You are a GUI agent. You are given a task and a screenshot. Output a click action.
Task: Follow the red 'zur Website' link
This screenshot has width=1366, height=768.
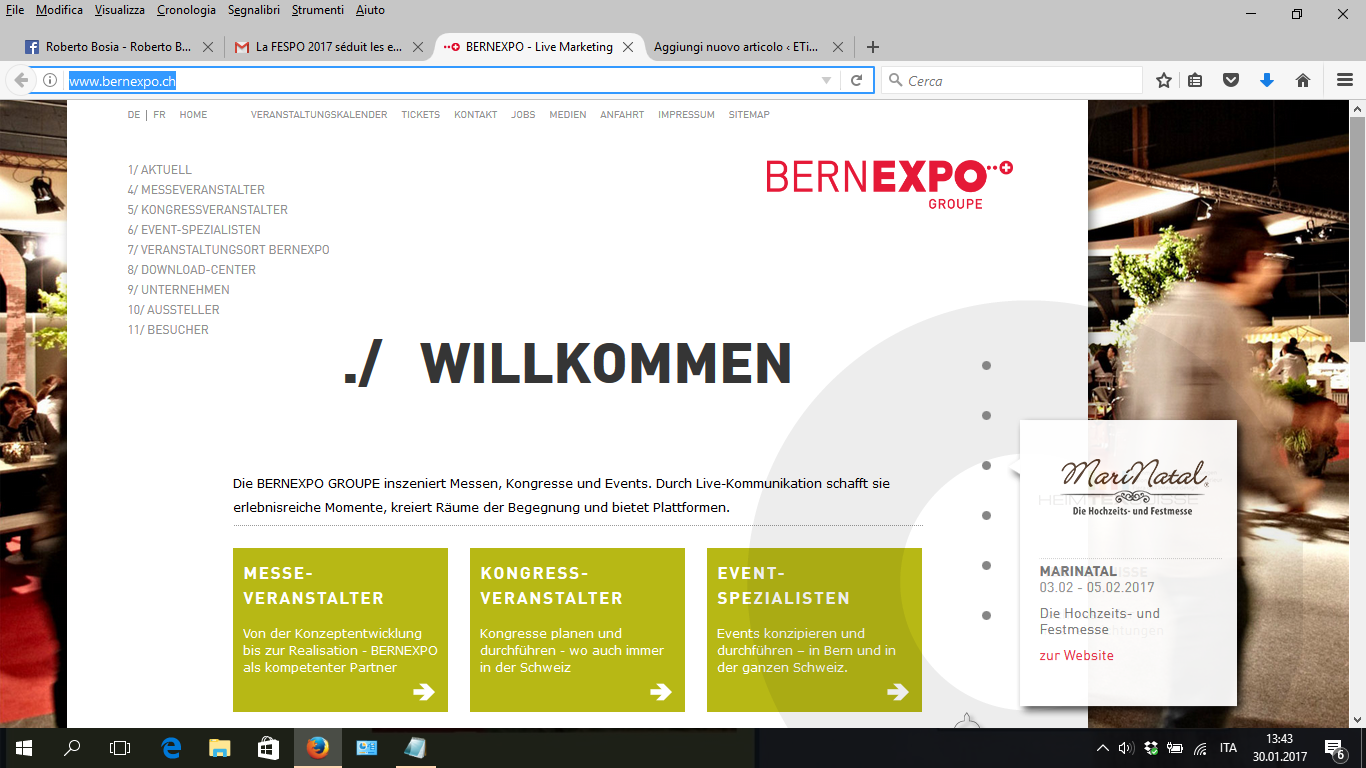(x=1076, y=656)
